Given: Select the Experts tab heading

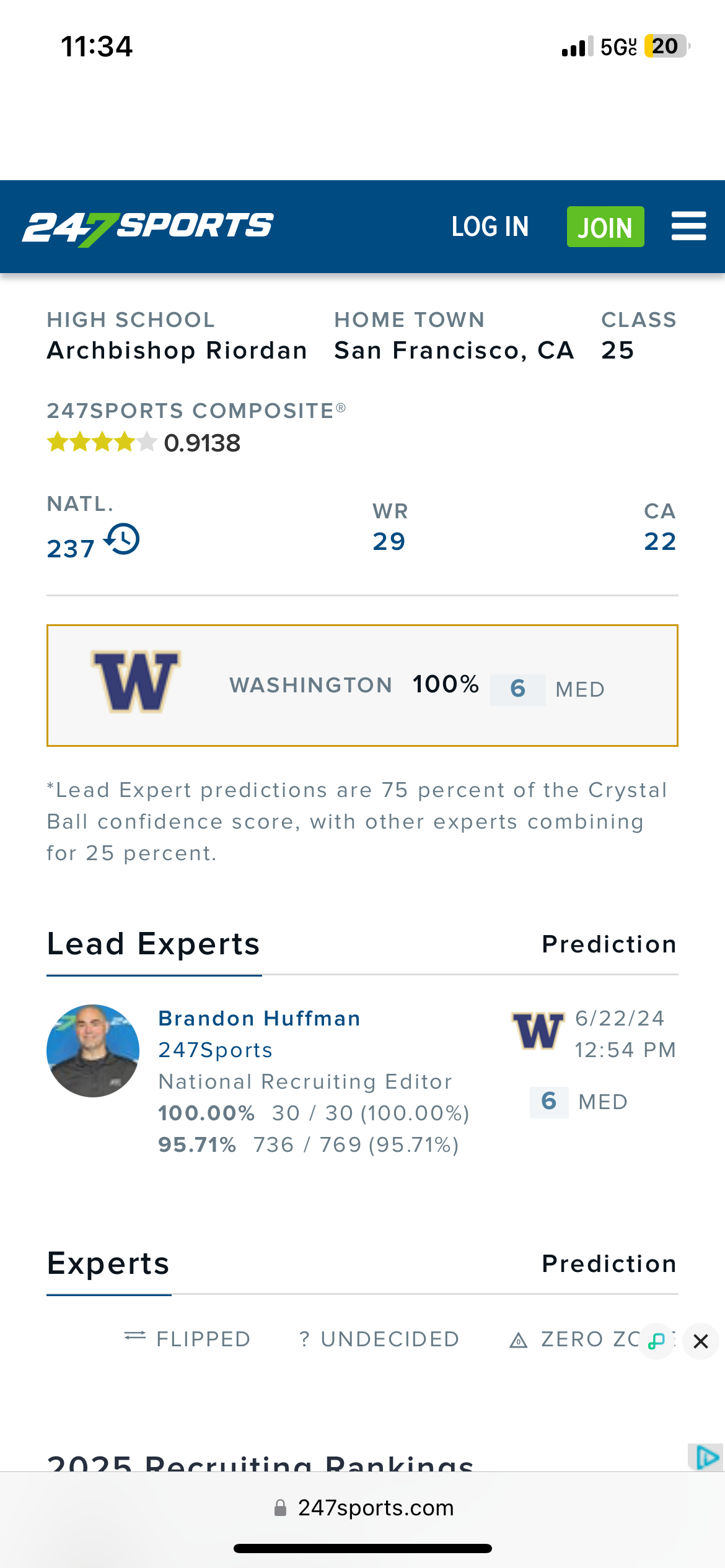Looking at the screenshot, I should click(x=108, y=1264).
